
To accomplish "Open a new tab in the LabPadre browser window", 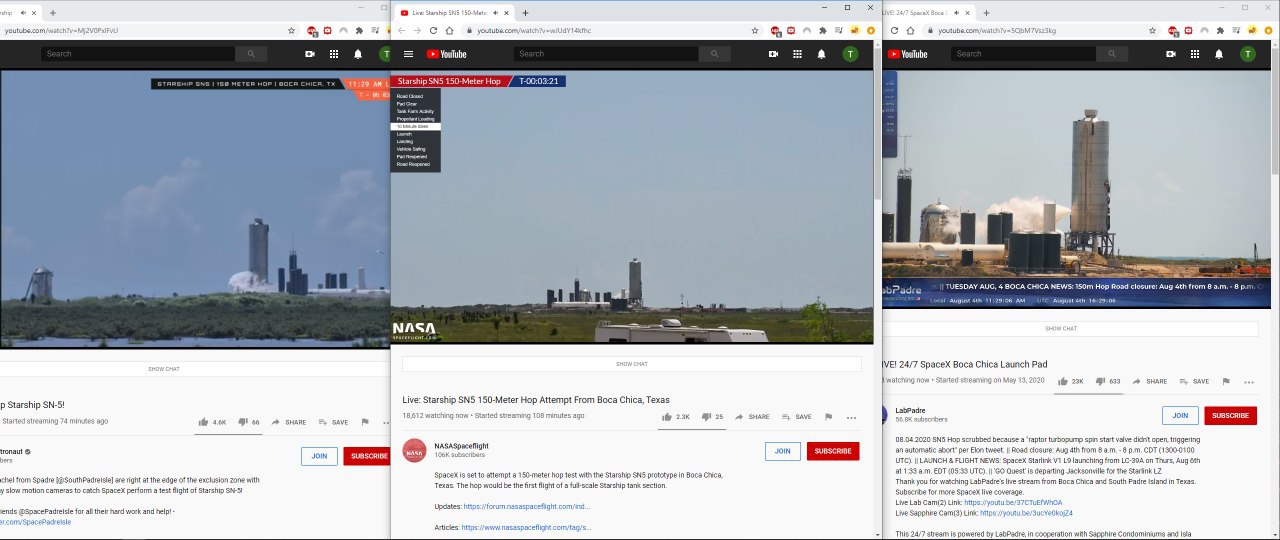I will (x=986, y=13).
